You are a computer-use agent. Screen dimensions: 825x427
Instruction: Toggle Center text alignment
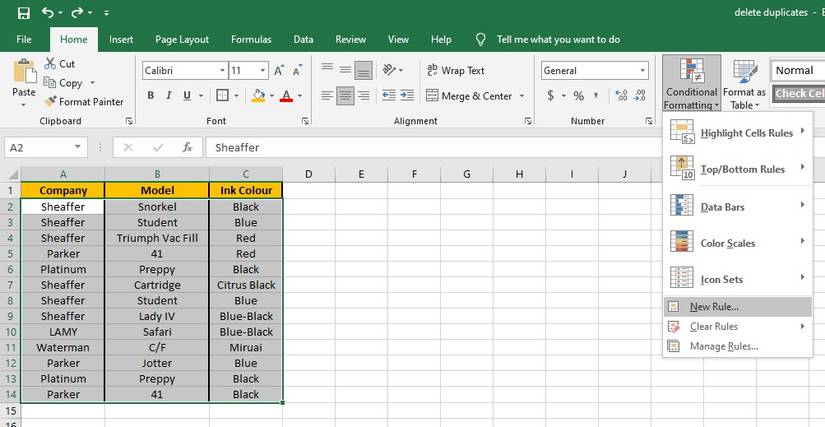coord(345,96)
